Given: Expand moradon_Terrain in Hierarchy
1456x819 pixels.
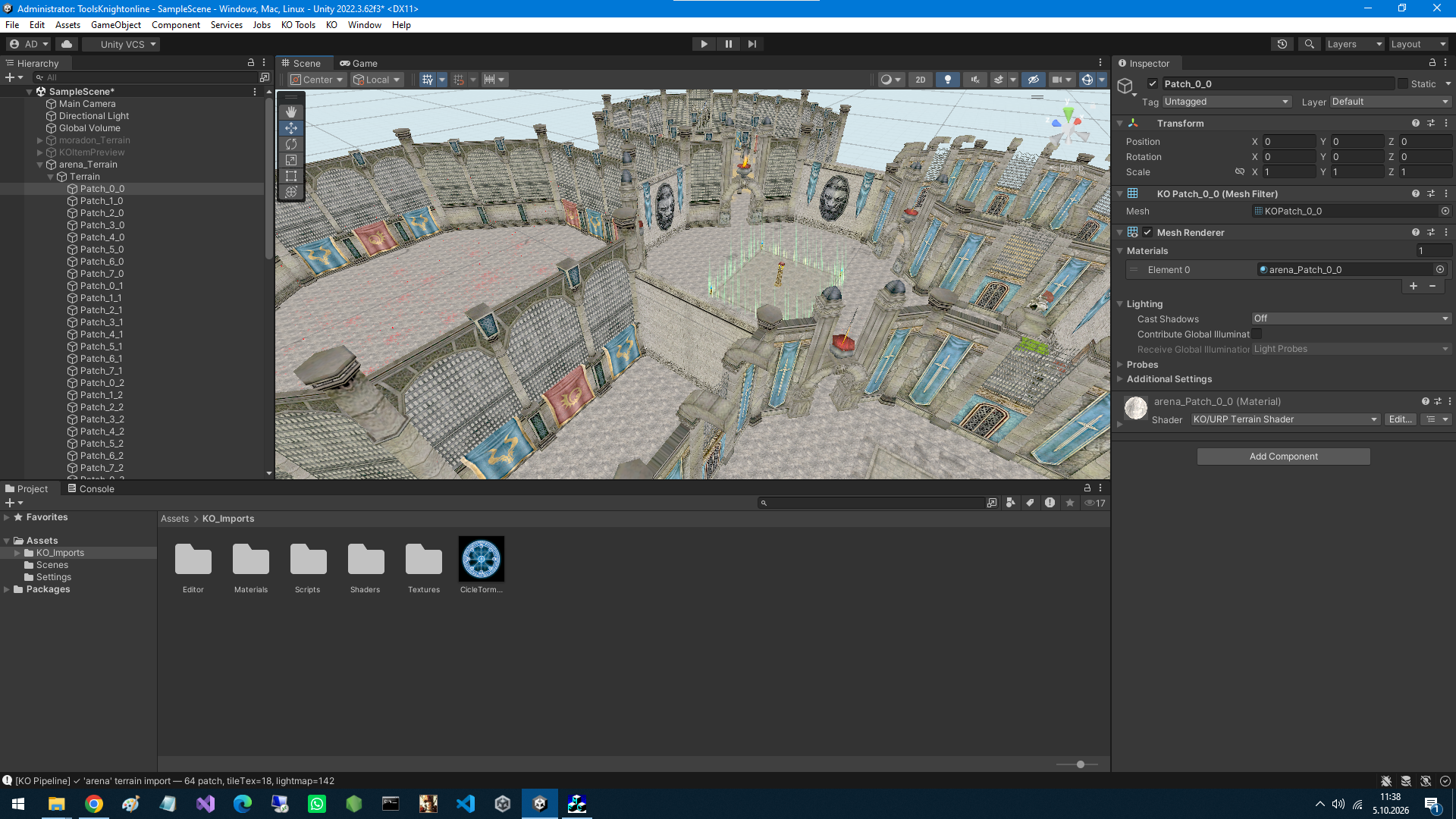Looking at the screenshot, I should [x=40, y=140].
